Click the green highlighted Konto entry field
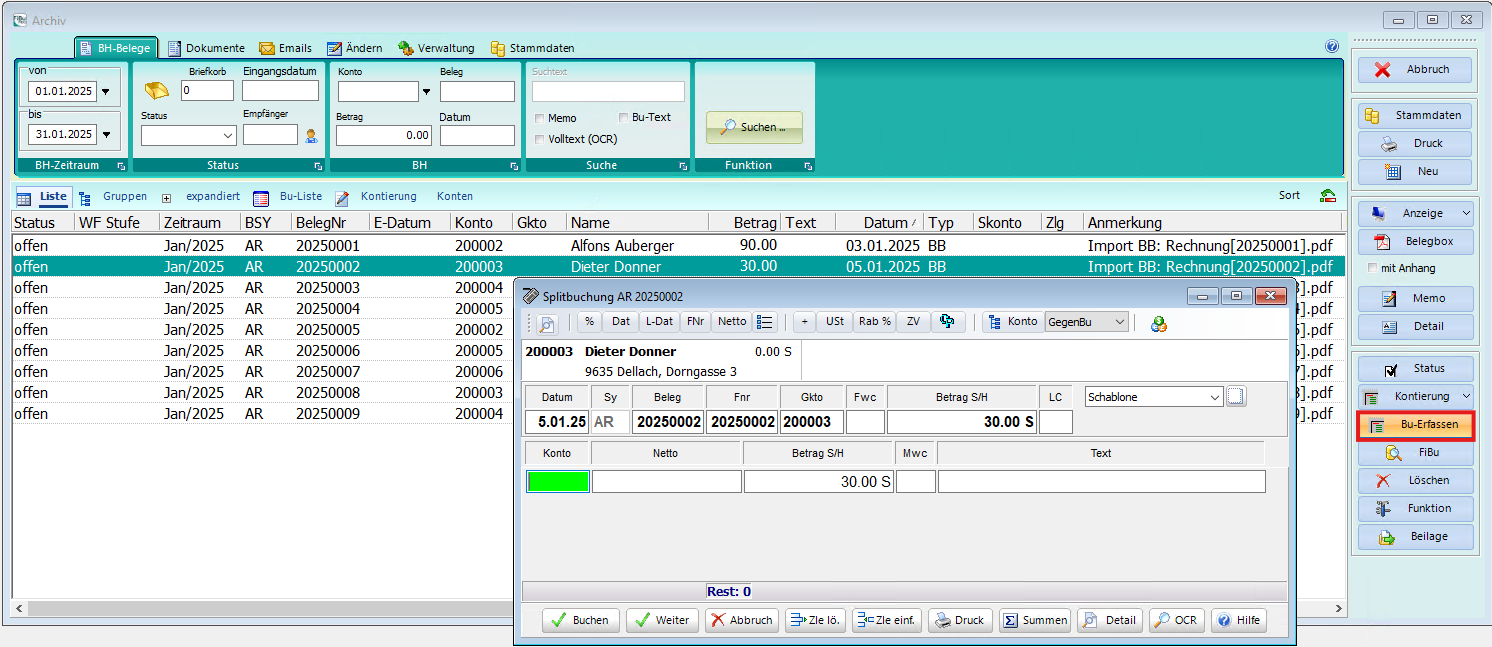Screen dimensions: 1492x647 tap(557, 482)
